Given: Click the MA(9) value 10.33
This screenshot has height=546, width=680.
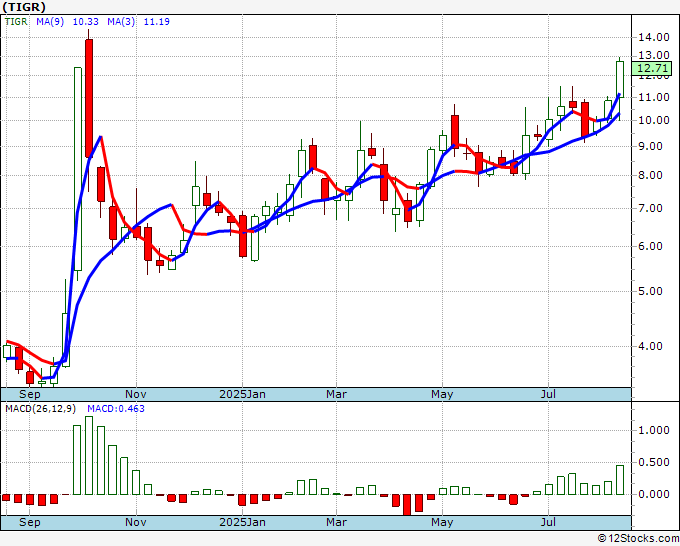Looking at the screenshot, I should point(85,22).
